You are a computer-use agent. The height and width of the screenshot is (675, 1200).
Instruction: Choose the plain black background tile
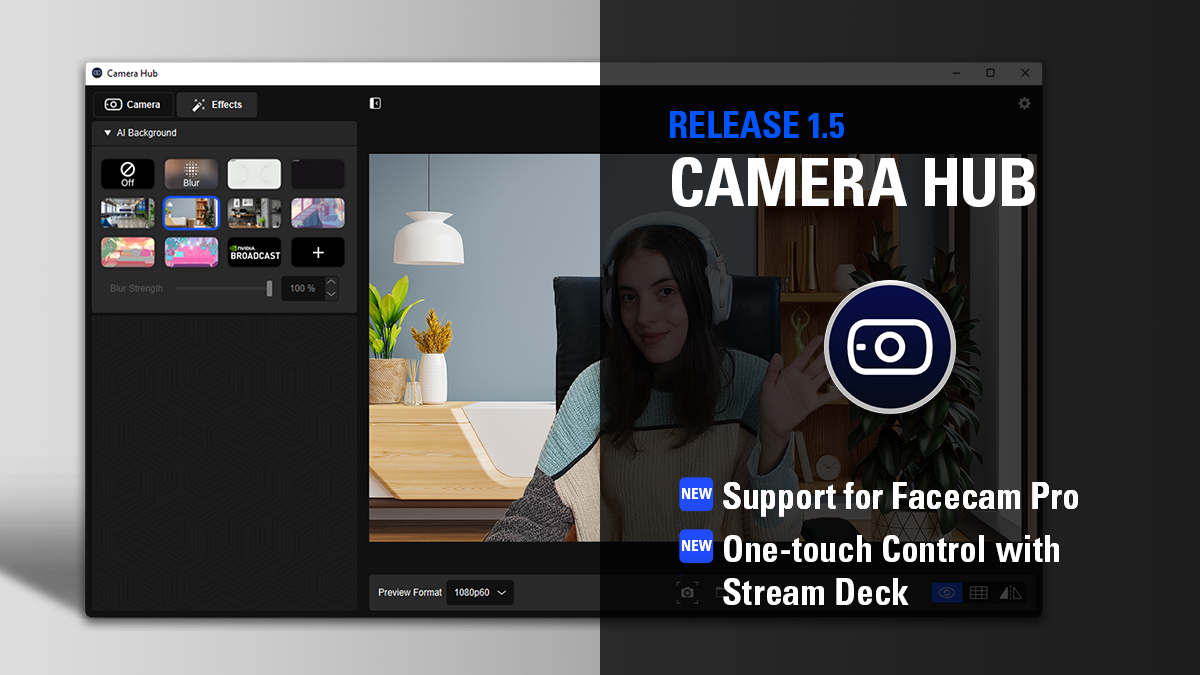point(318,174)
